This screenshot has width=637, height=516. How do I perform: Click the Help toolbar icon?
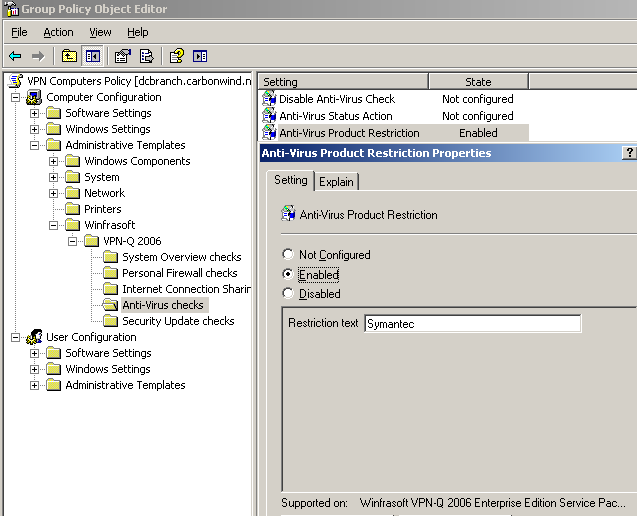tap(177, 56)
